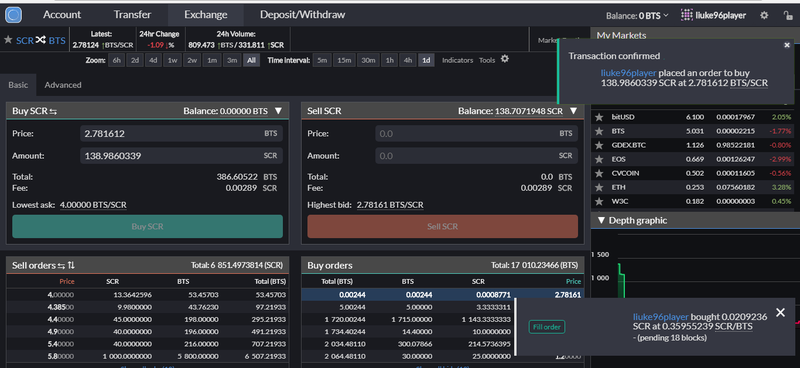800x368 pixels.
Task: Flip market with the SCR/BTS shuffle icon
Action: point(41,40)
